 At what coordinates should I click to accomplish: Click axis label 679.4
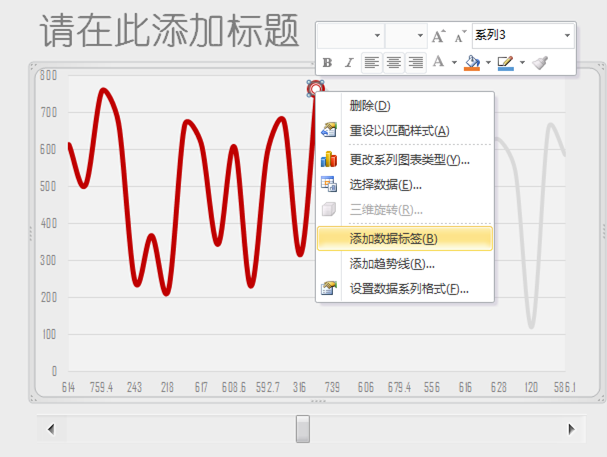[399, 387]
